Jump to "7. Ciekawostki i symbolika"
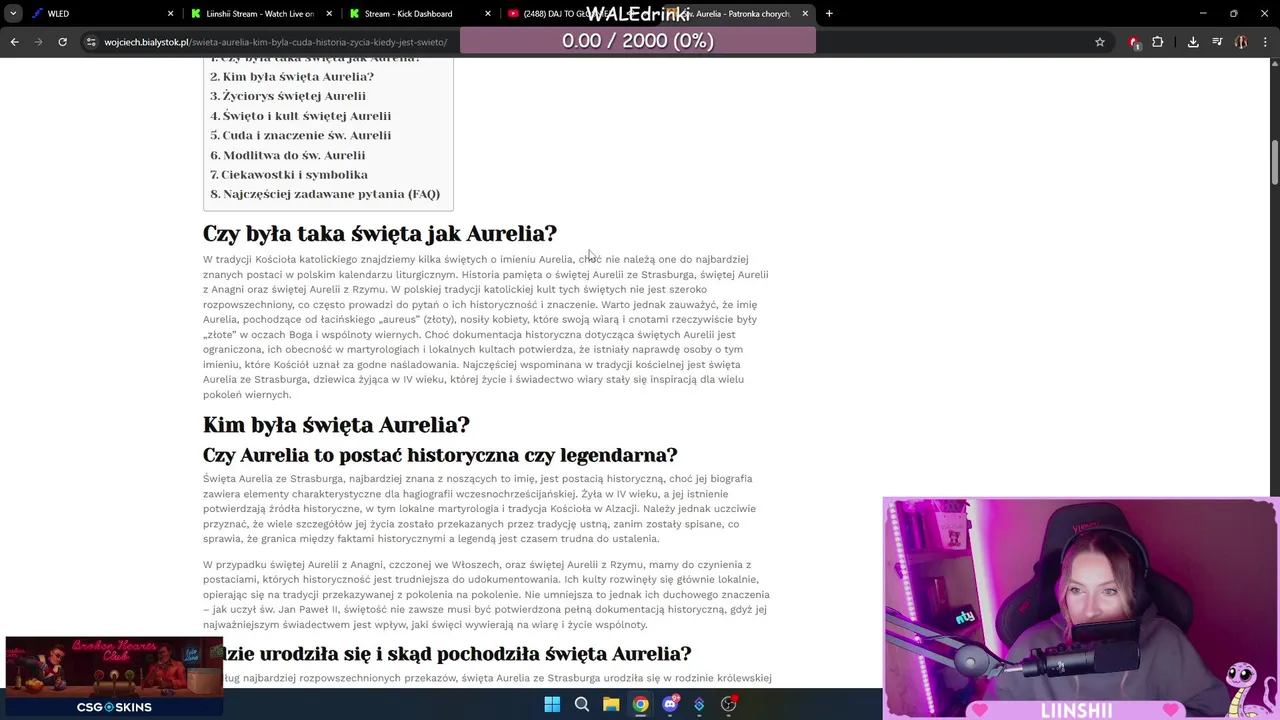 point(289,175)
